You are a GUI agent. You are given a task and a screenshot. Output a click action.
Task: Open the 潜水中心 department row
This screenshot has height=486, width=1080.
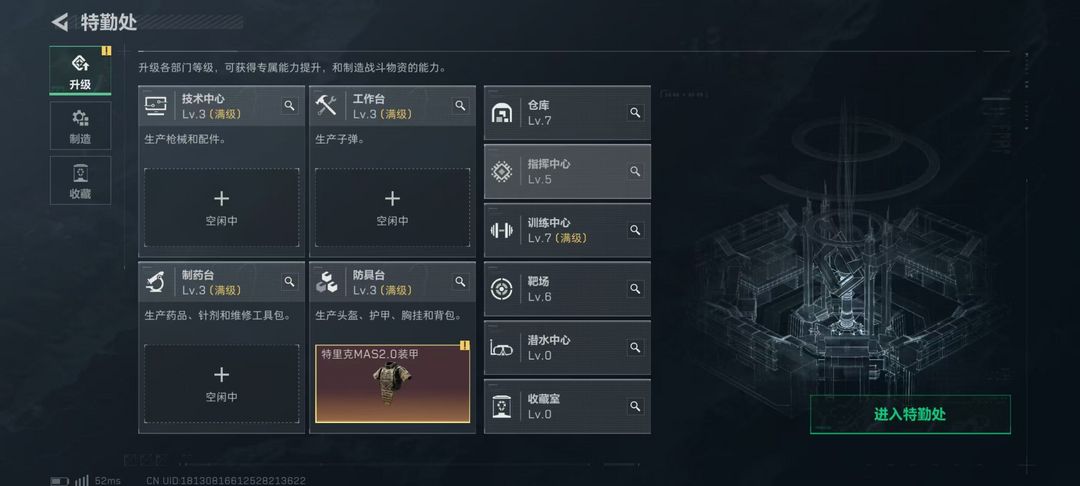tap(567, 348)
